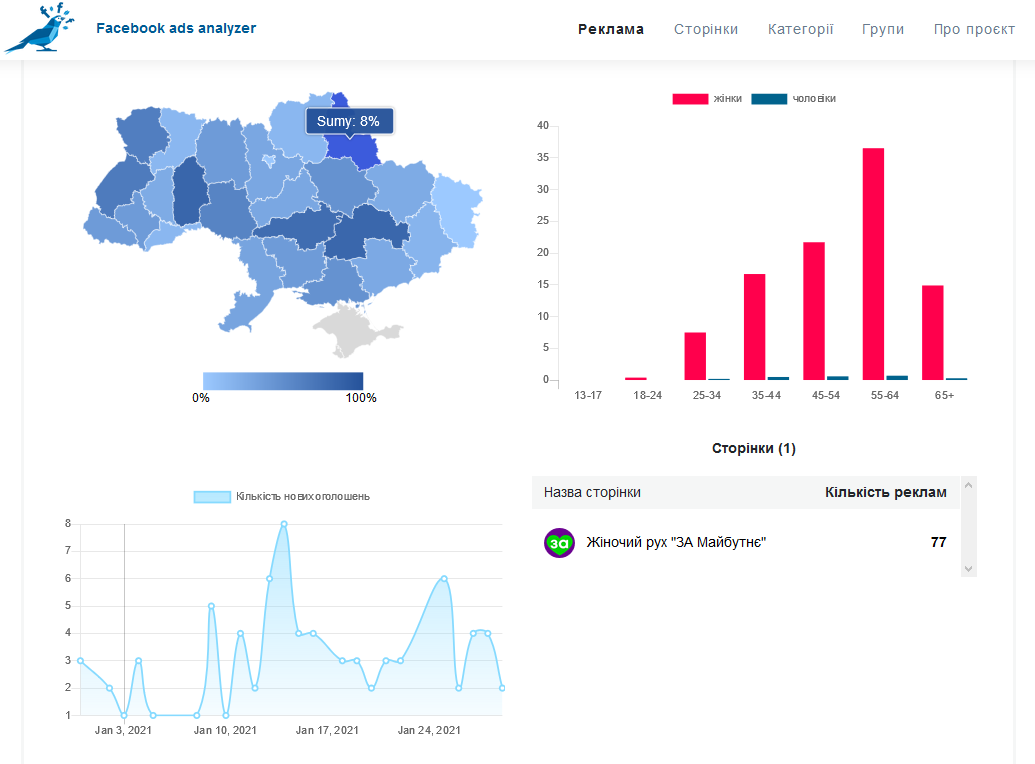Image resolution: width=1035 pixels, height=764 pixels.
Task: Toggle the 'Кількість нових оголошень' legend box
Action: coord(212,497)
